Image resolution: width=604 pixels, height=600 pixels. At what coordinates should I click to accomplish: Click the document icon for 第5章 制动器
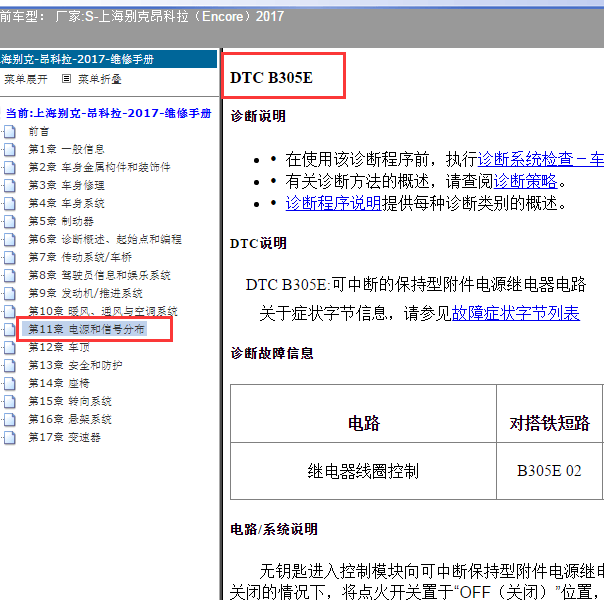click(10, 221)
